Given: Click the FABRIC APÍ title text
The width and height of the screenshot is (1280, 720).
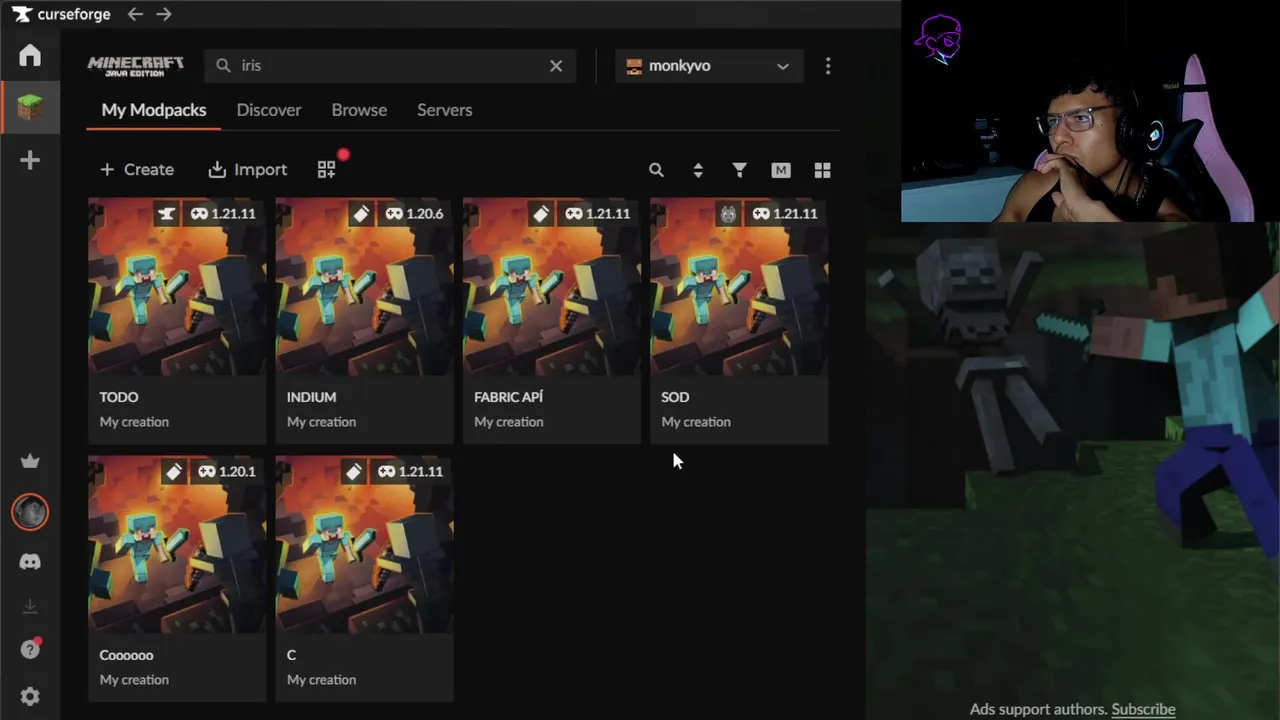Looking at the screenshot, I should point(508,397).
